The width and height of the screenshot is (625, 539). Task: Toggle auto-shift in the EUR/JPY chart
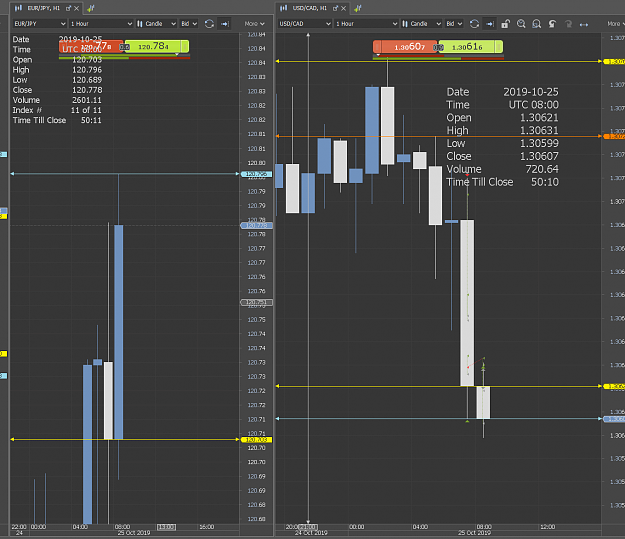click(x=225, y=24)
